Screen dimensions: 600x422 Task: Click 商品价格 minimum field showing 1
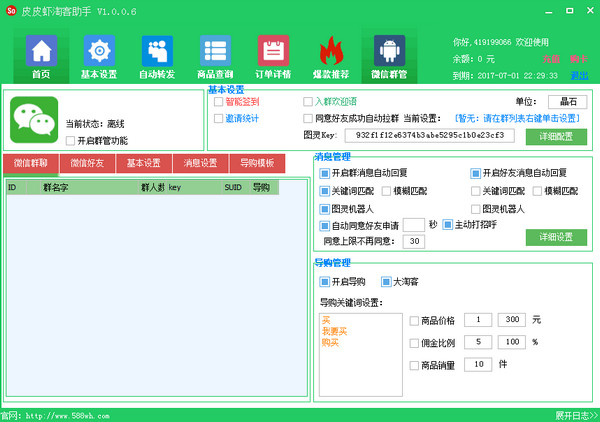pos(478,320)
